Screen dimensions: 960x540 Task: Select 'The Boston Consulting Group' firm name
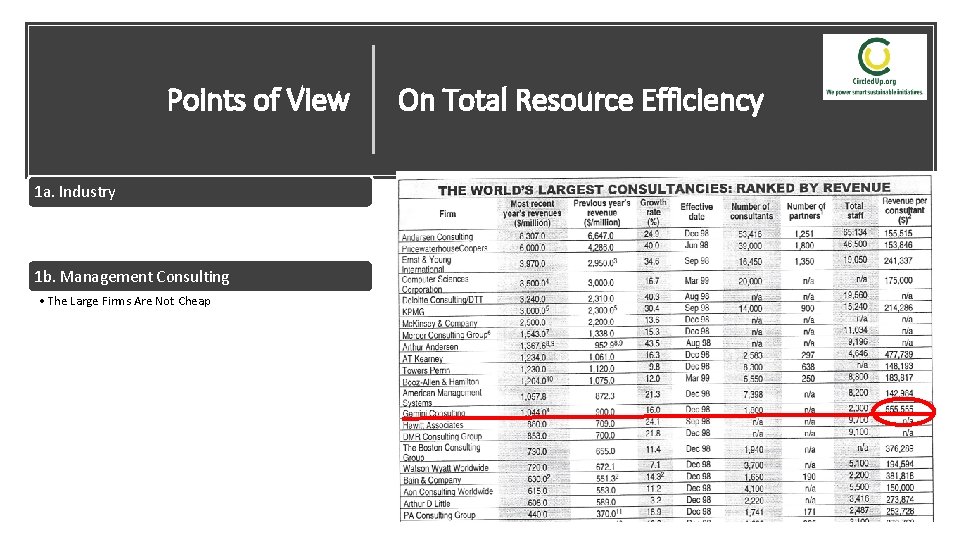[441, 452]
